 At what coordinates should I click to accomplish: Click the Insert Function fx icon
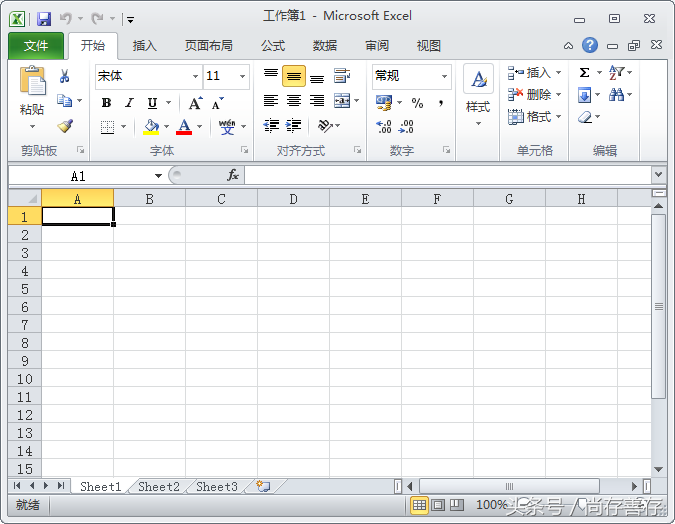point(233,175)
